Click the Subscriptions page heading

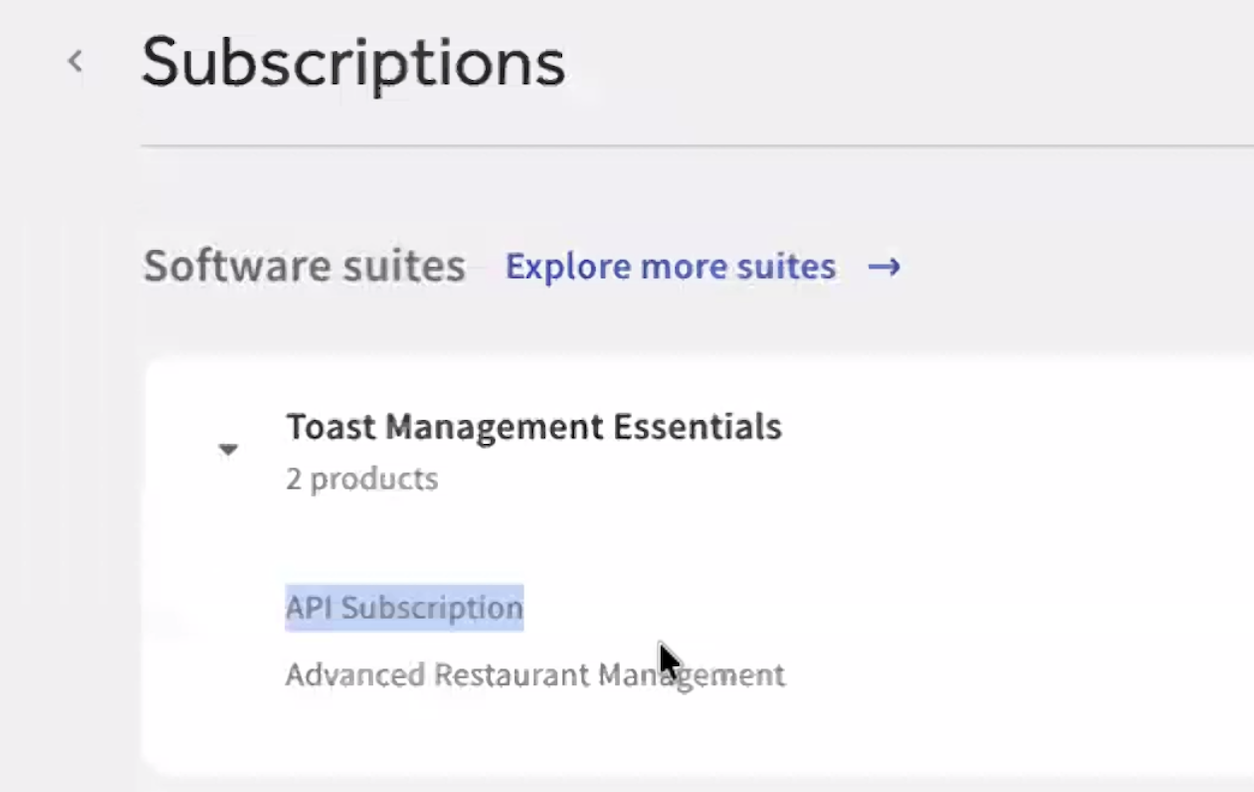[353, 62]
